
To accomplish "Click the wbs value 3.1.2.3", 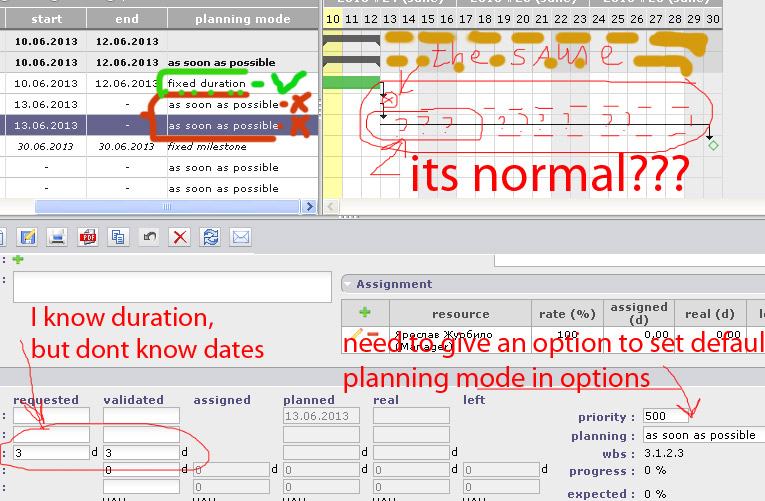I will point(664,453).
